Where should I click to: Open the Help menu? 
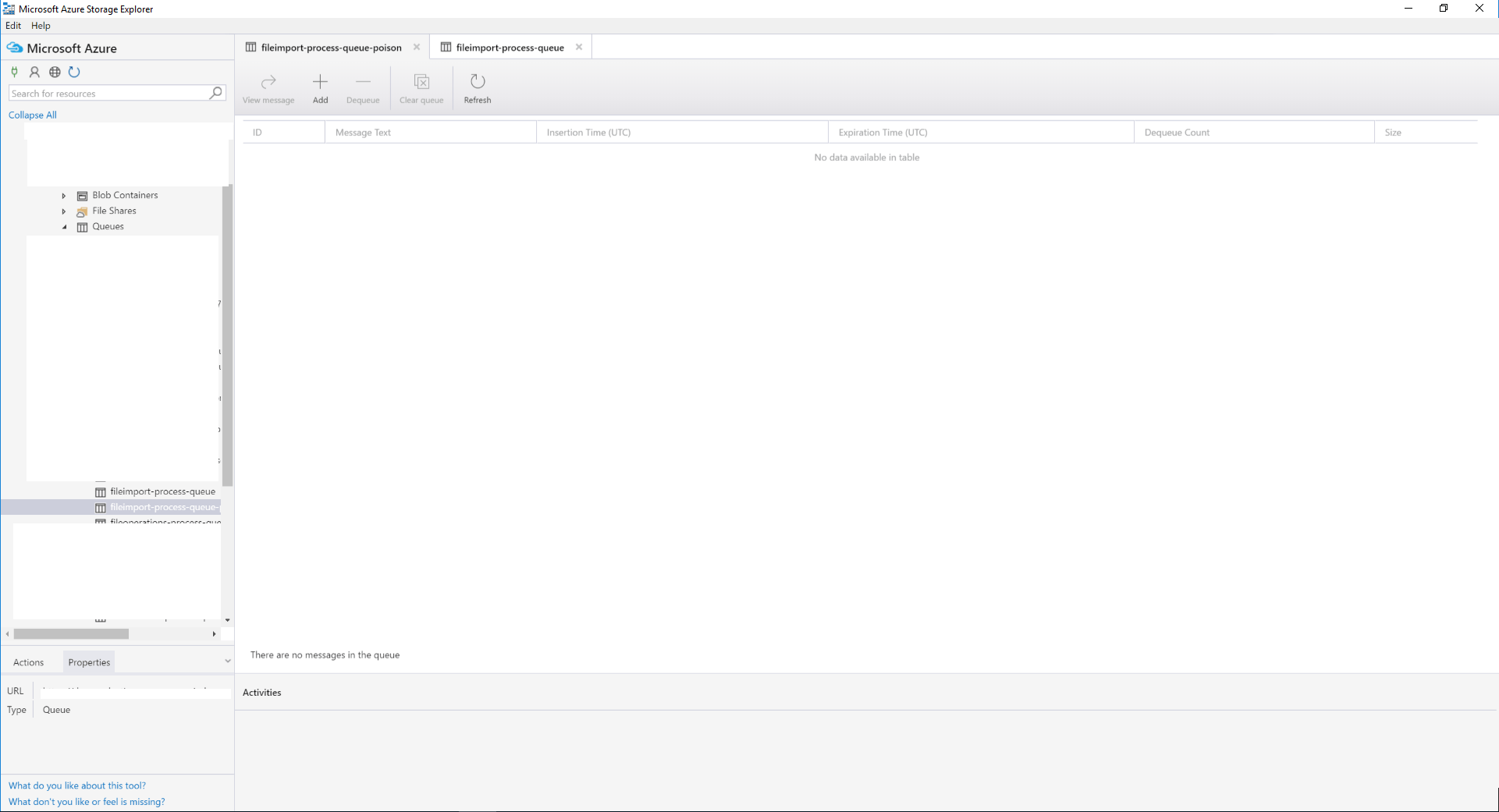coord(41,25)
